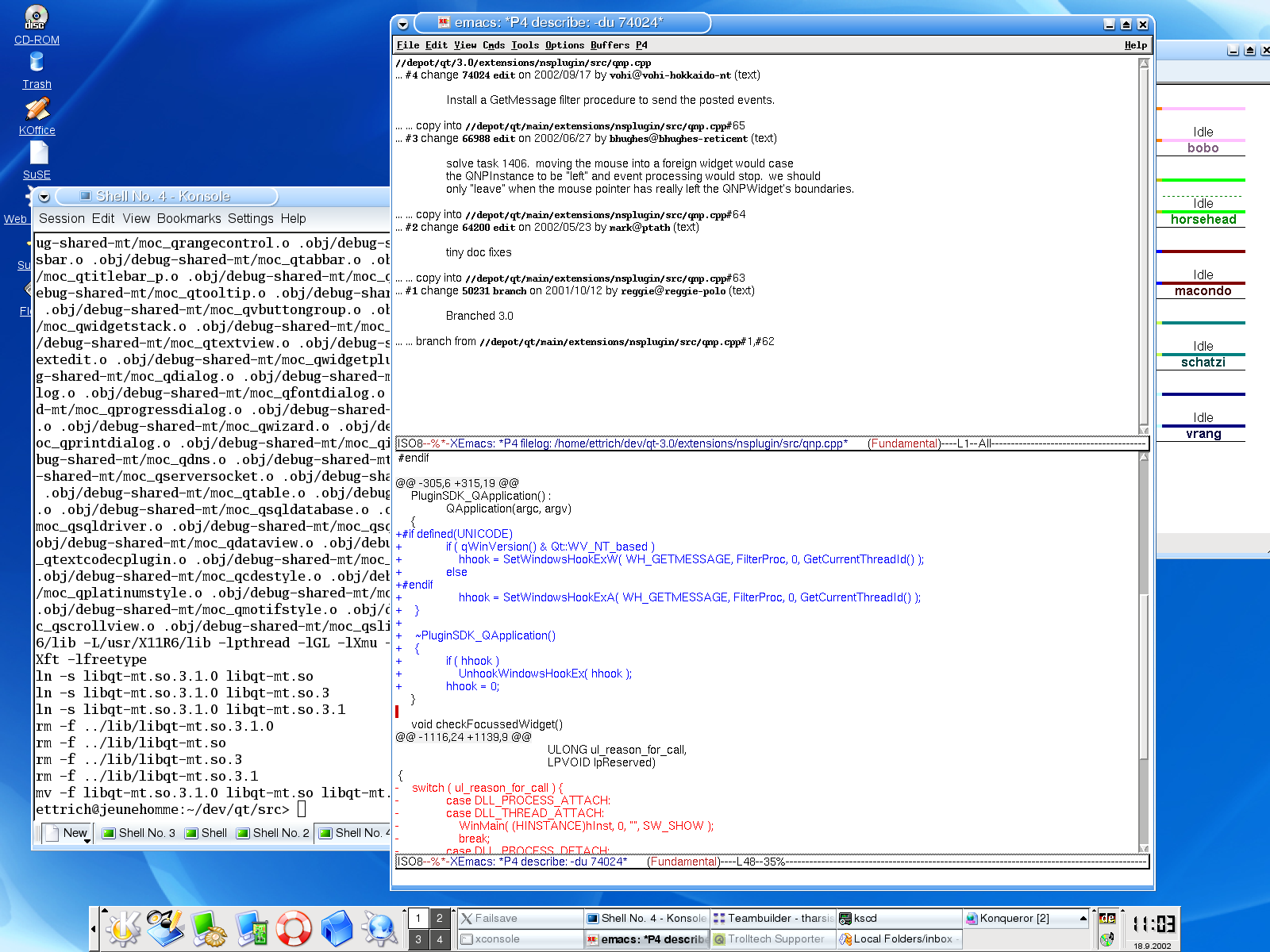Expand Konqueror [2] grouped taskbar entry
Screen dimensions: 1270x952
pyautogui.click(x=1026, y=919)
